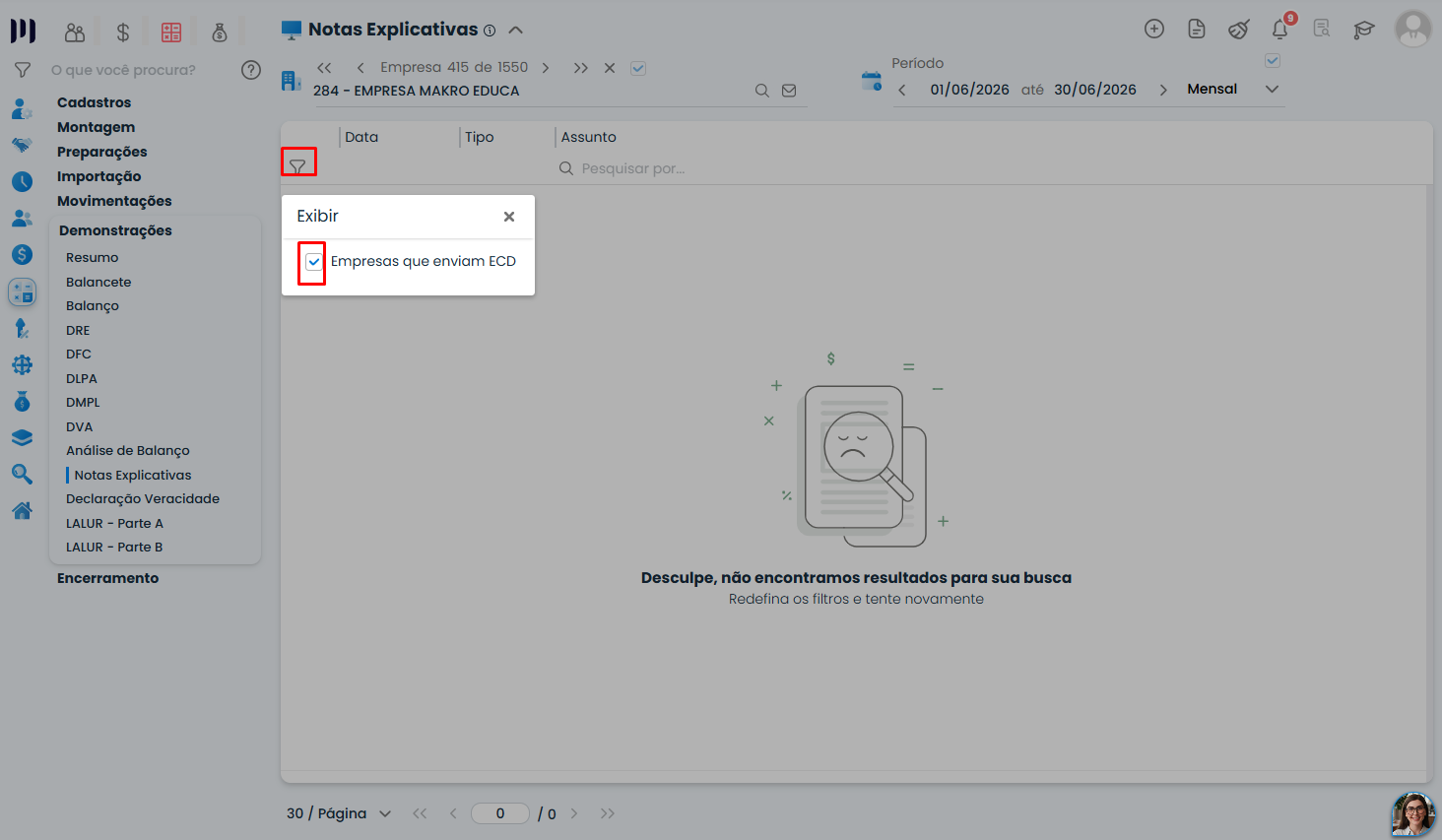Go to next company arrow

546,68
